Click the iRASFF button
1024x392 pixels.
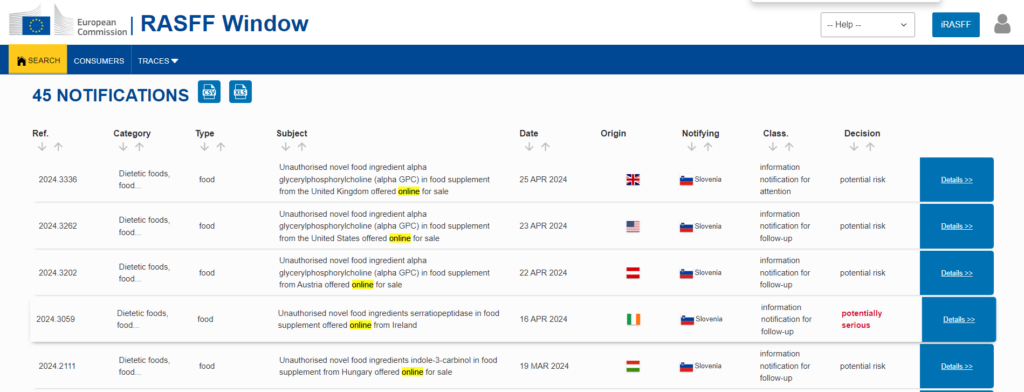(x=955, y=25)
